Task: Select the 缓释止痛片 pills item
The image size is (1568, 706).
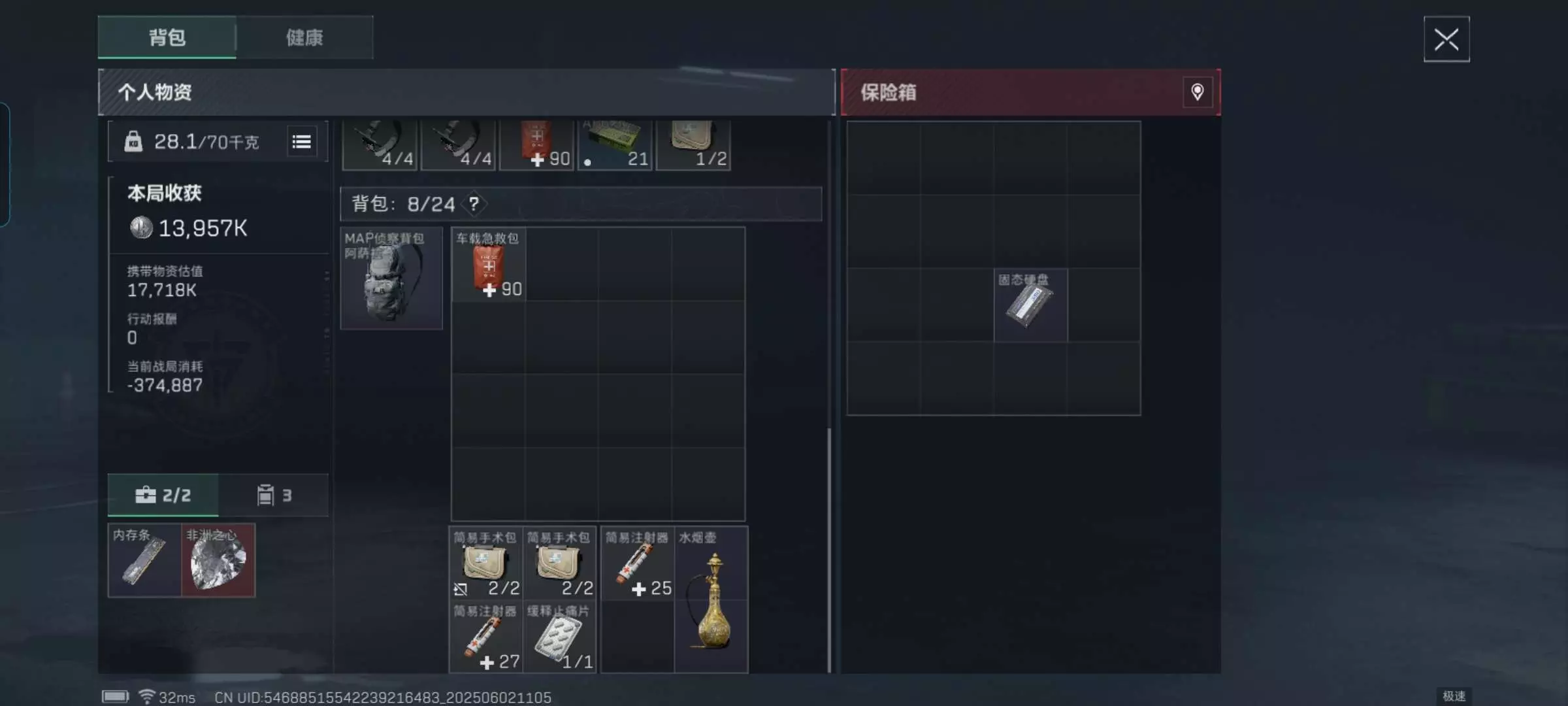Action: [x=559, y=637]
